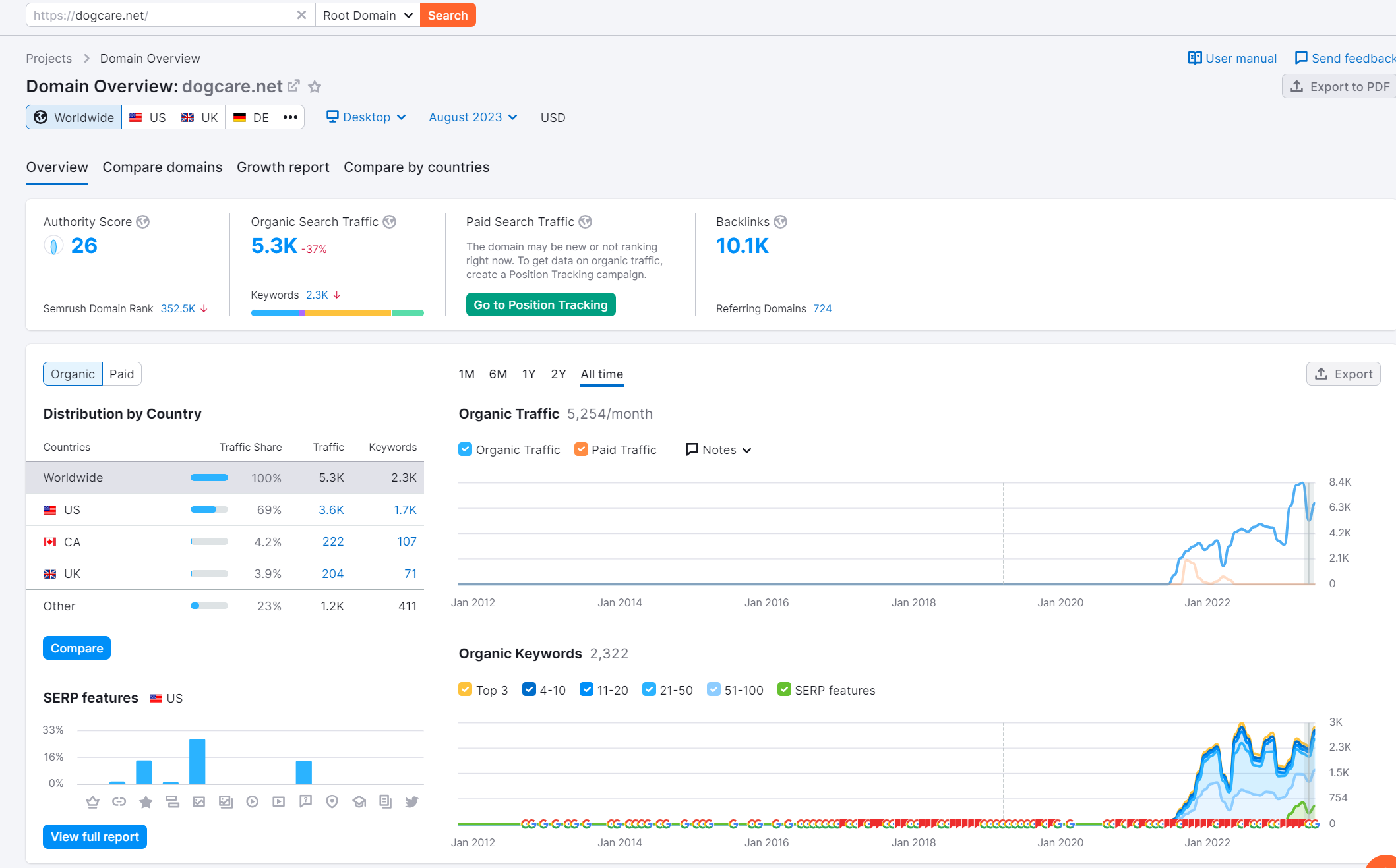Click the Worldwide traffic share bar
This screenshot has height=868, width=1396.
pyautogui.click(x=209, y=477)
